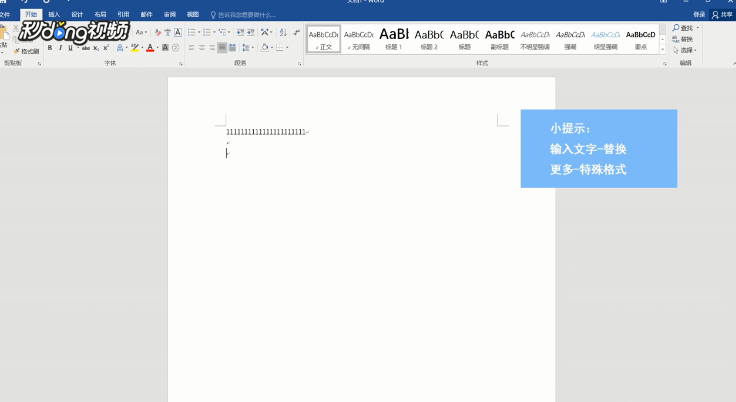Open the shading color dropdown arrow

(272, 47)
